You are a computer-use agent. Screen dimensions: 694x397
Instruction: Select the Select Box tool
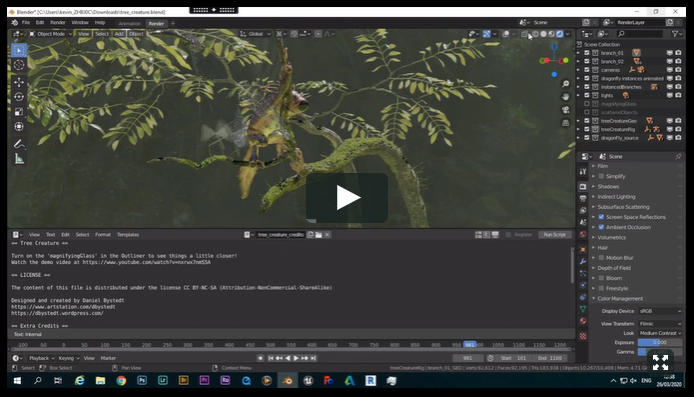click(x=19, y=50)
